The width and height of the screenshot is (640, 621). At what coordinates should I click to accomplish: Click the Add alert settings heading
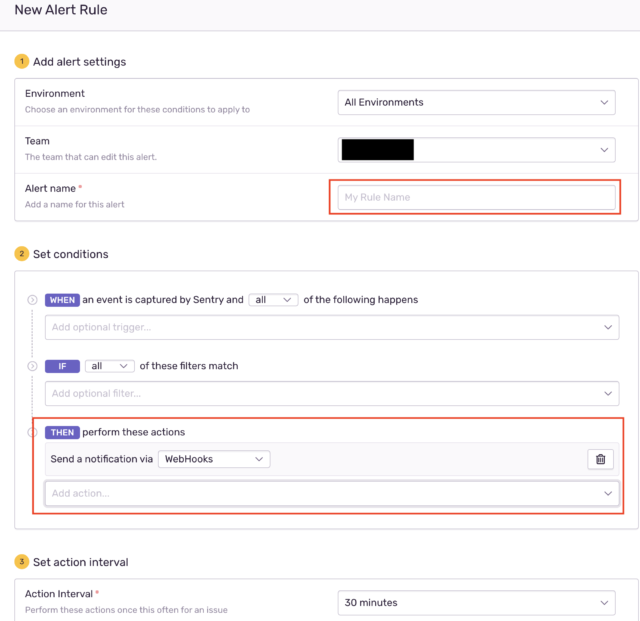coord(80,62)
